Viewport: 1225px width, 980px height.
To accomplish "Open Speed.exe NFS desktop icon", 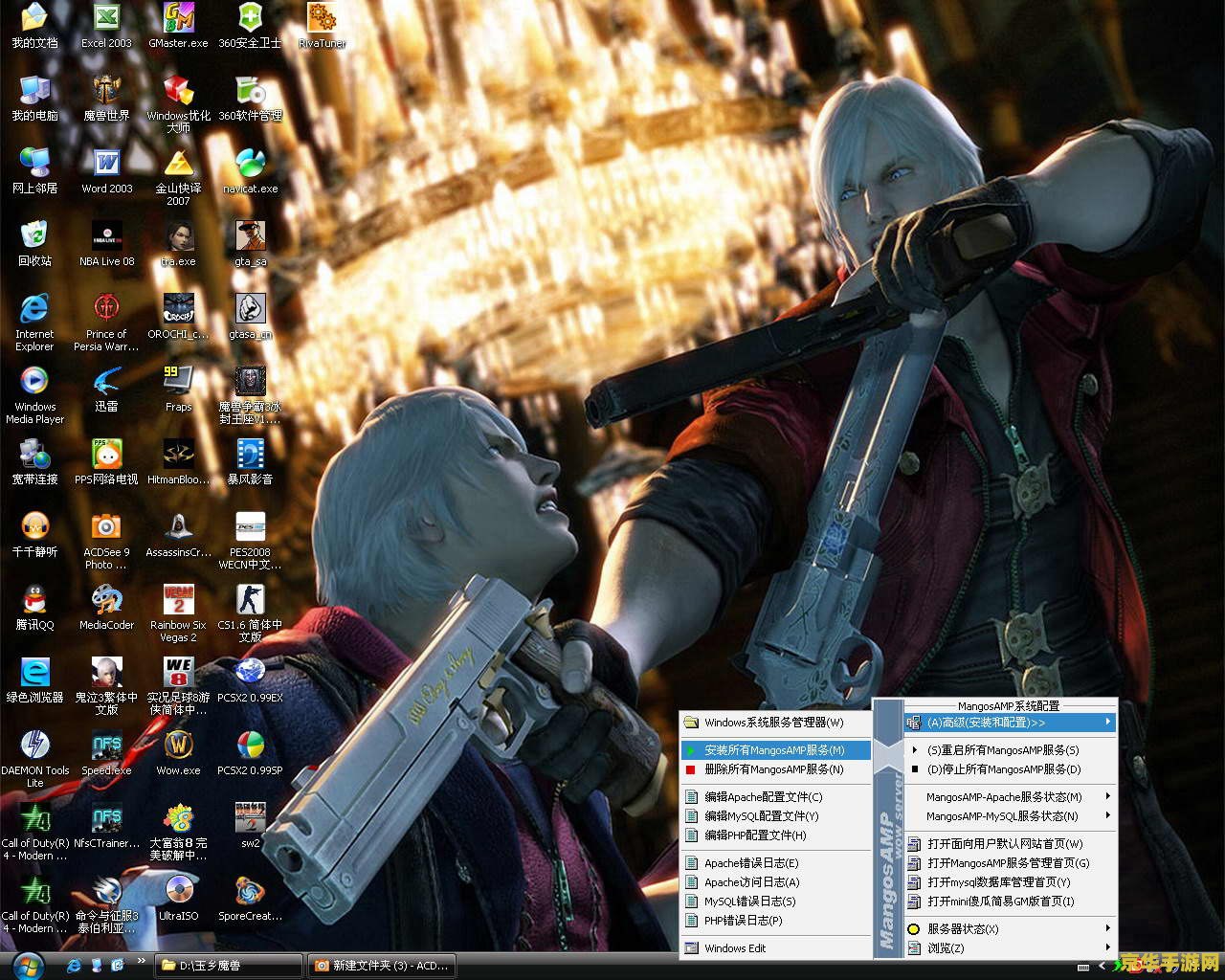I will click(106, 752).
